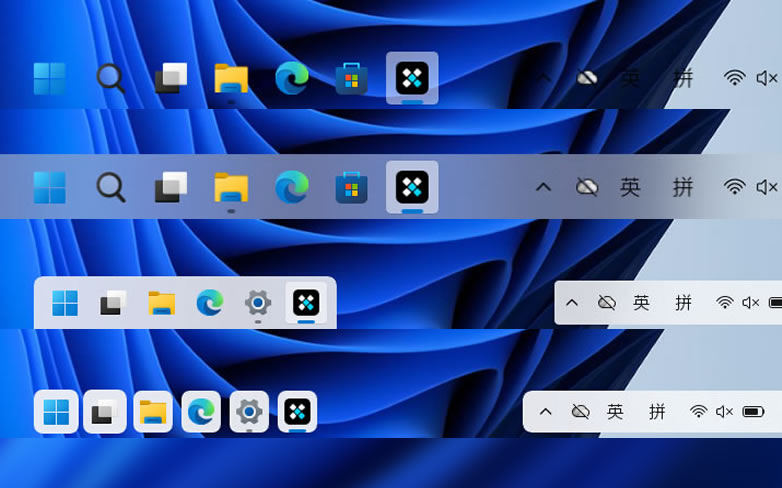Click Search magnifier on the gray blurred taskbar
The width and height of the screenshot is (782, 488).
[110, 188]
